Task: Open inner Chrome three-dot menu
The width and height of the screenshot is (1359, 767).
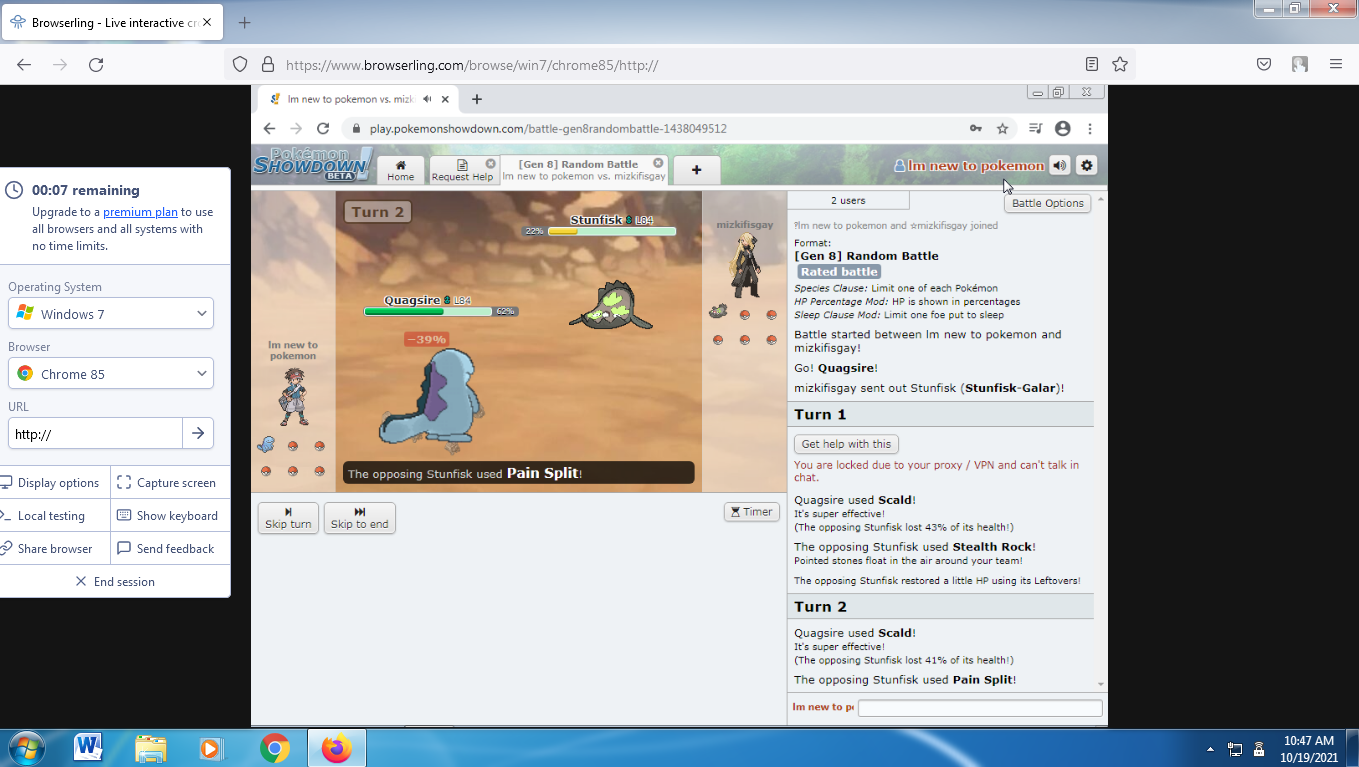Action: click(x=1090, y=129)
